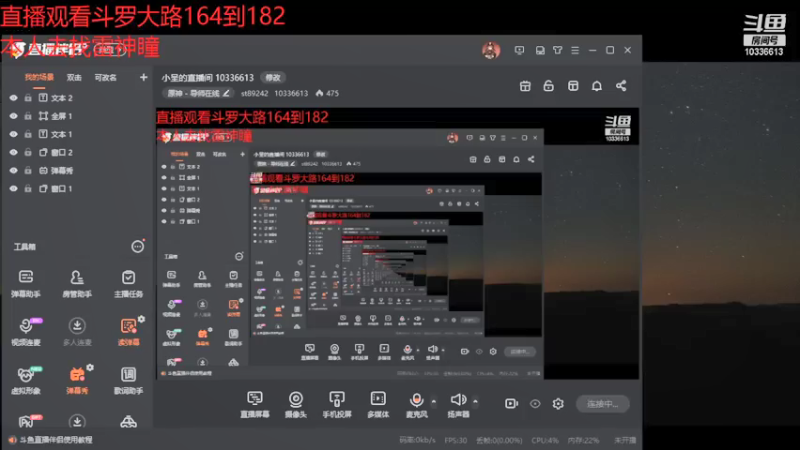Add 手机投屏 phone casting source

pyautogui.click(x=337, y=404)
